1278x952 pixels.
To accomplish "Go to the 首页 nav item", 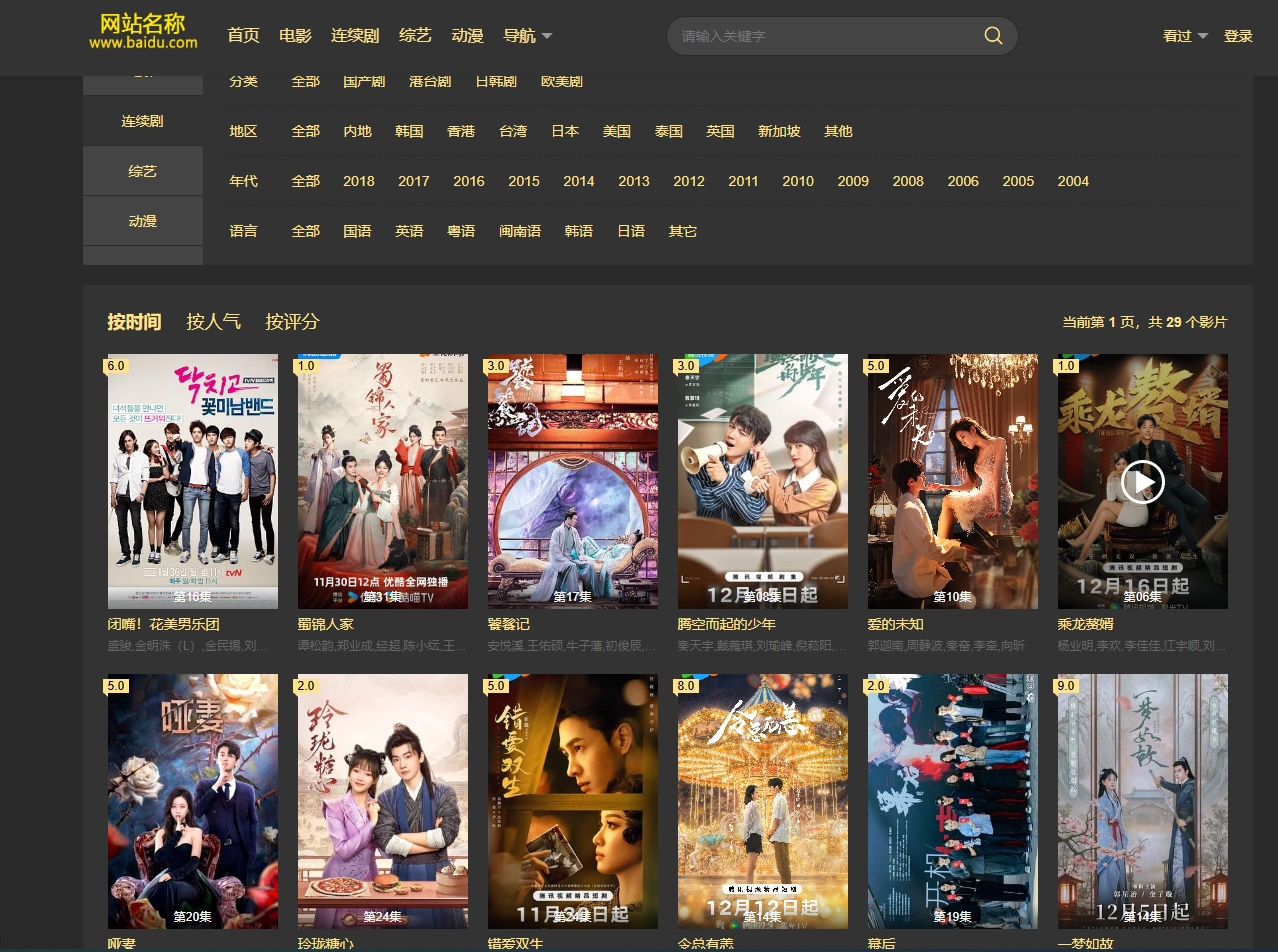I will click(x=243, y=36).
